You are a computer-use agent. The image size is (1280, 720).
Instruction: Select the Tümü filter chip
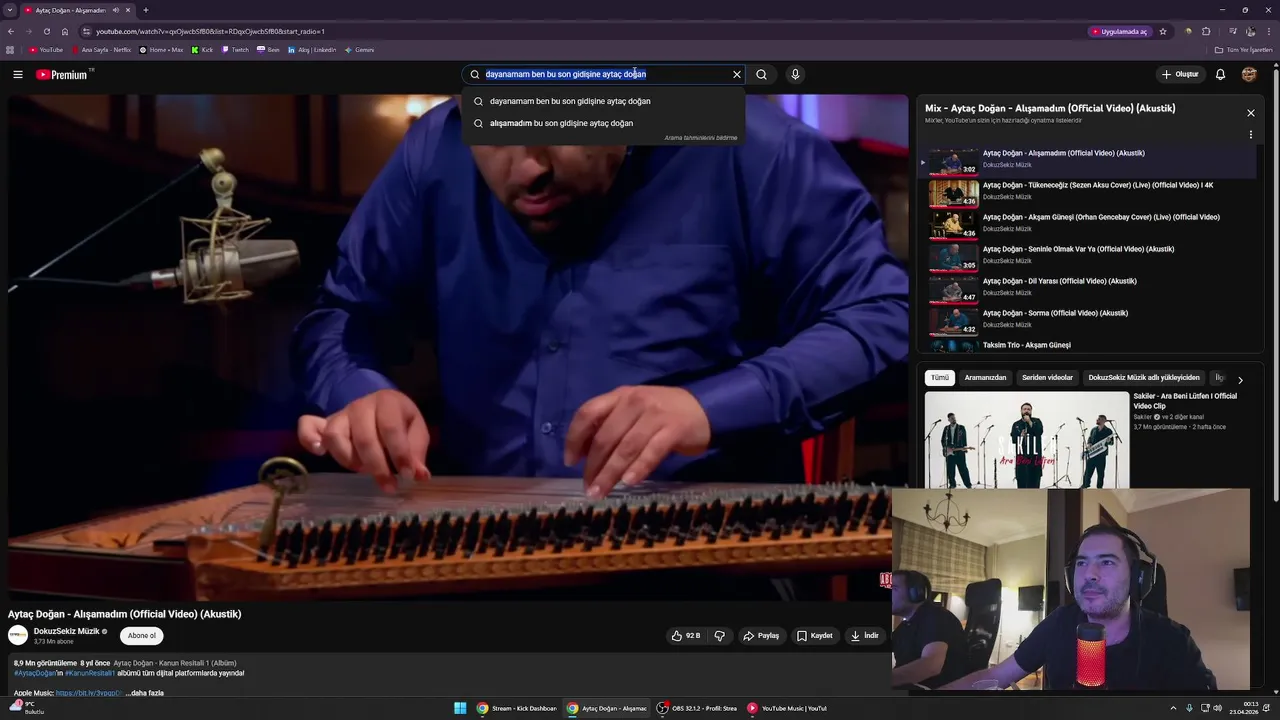940,378
